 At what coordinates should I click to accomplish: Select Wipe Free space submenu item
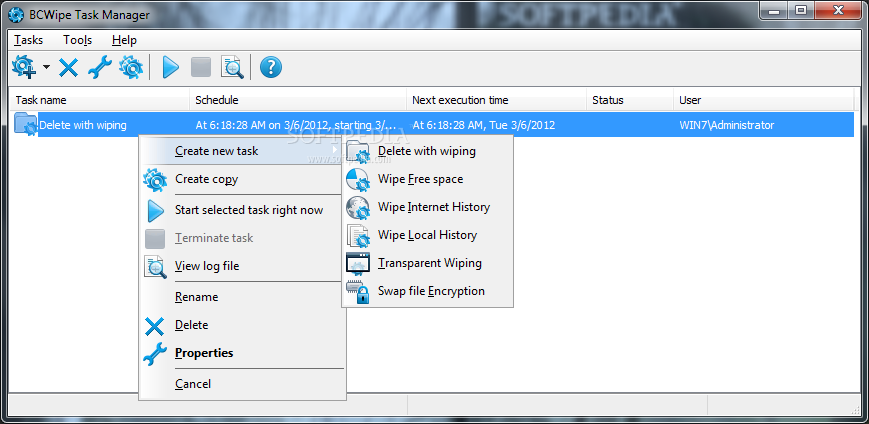(427, 179)
